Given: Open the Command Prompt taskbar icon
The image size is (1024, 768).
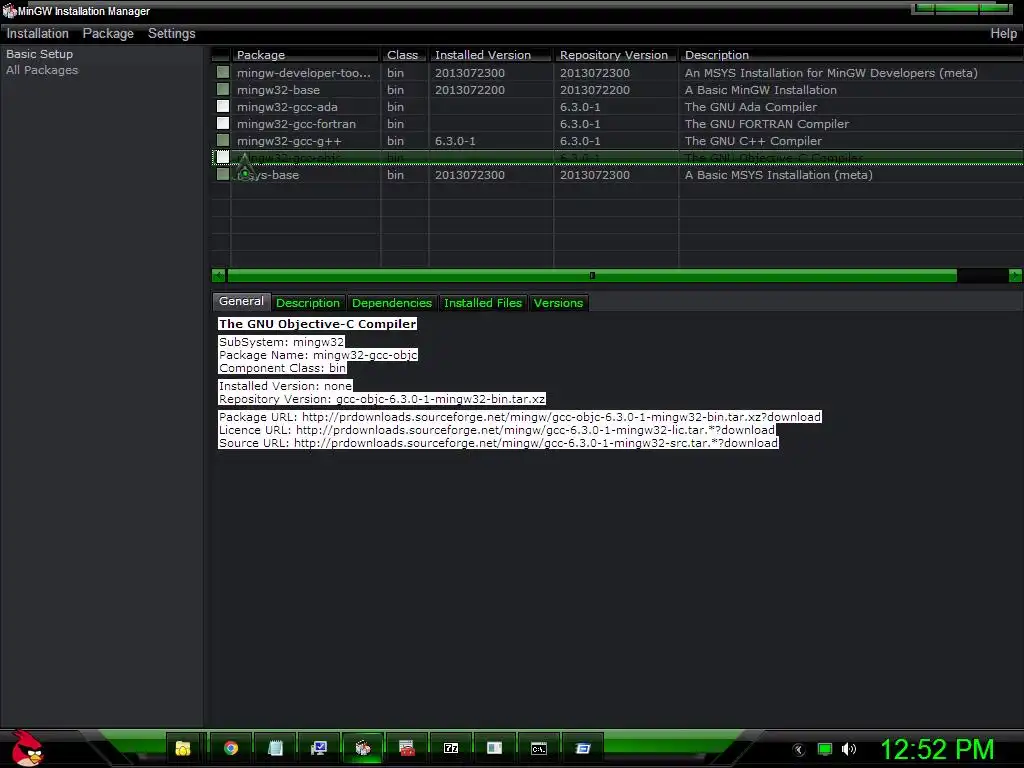Looking at the screenshot, I should click(539, 748).
